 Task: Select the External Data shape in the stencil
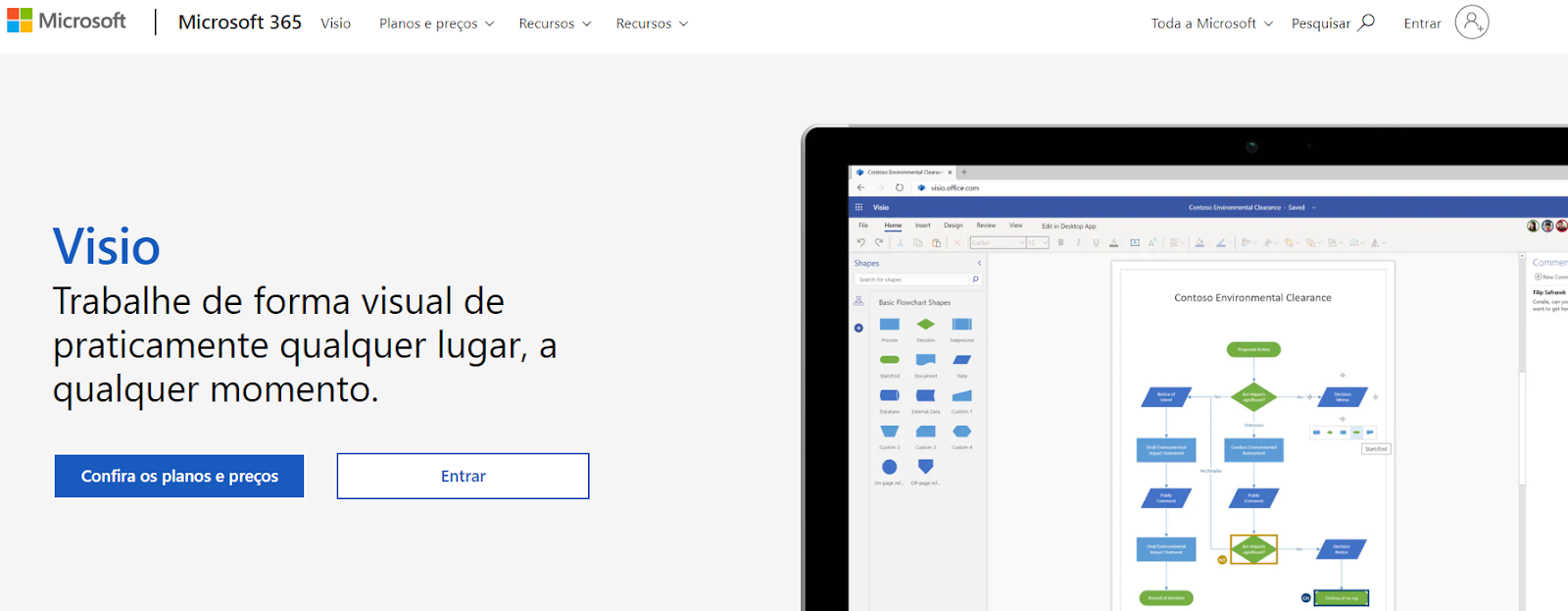[x=925, y=395]
